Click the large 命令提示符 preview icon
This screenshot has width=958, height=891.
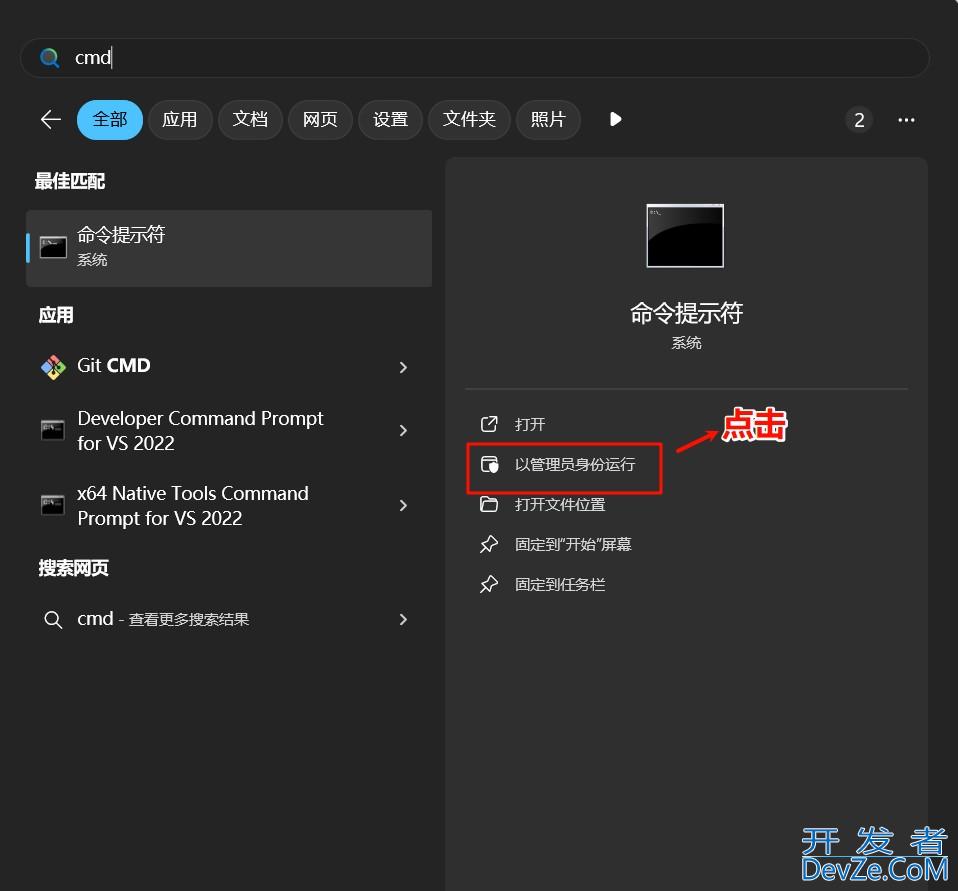(685, 236)
